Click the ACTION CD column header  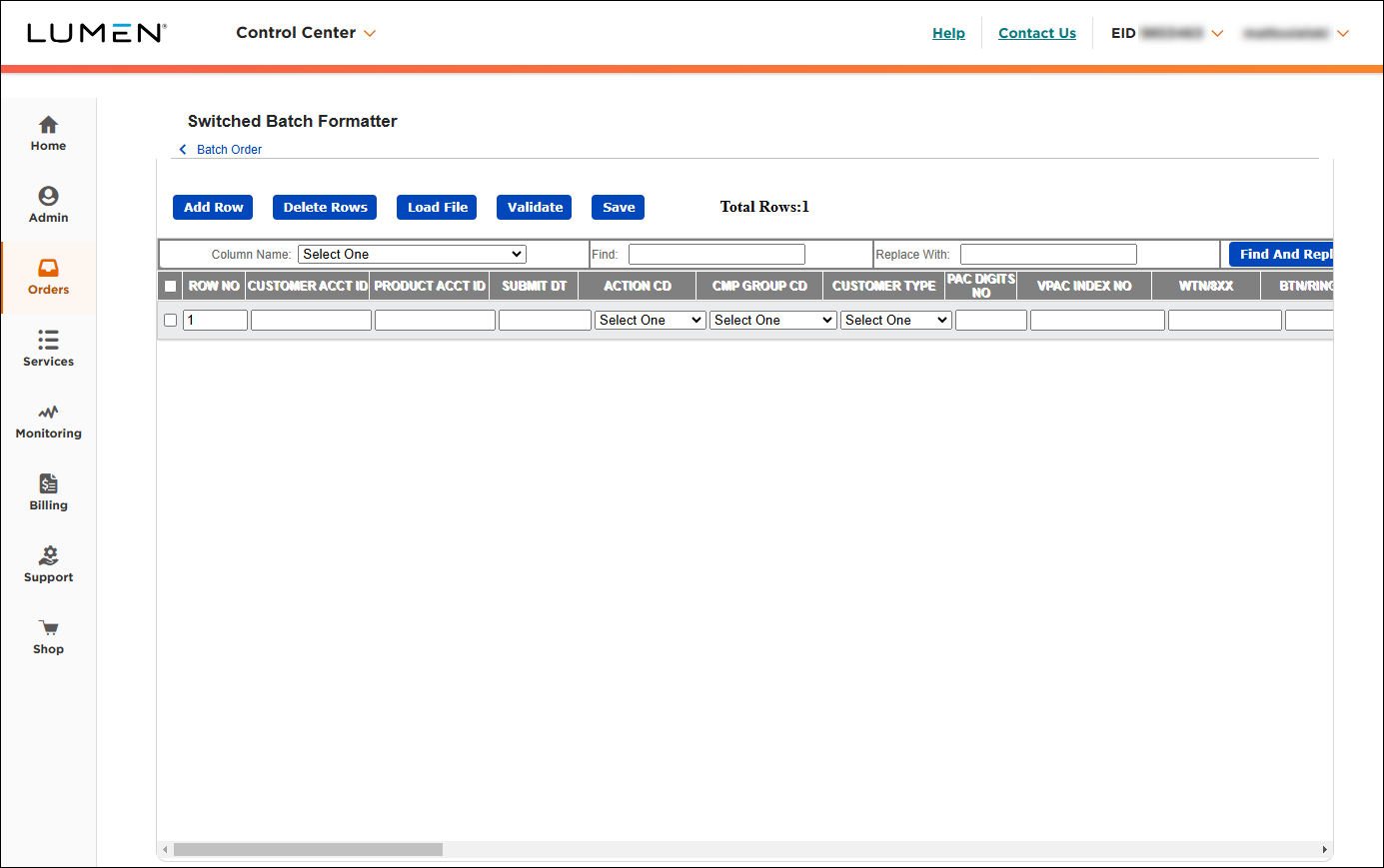pos(638,287)
